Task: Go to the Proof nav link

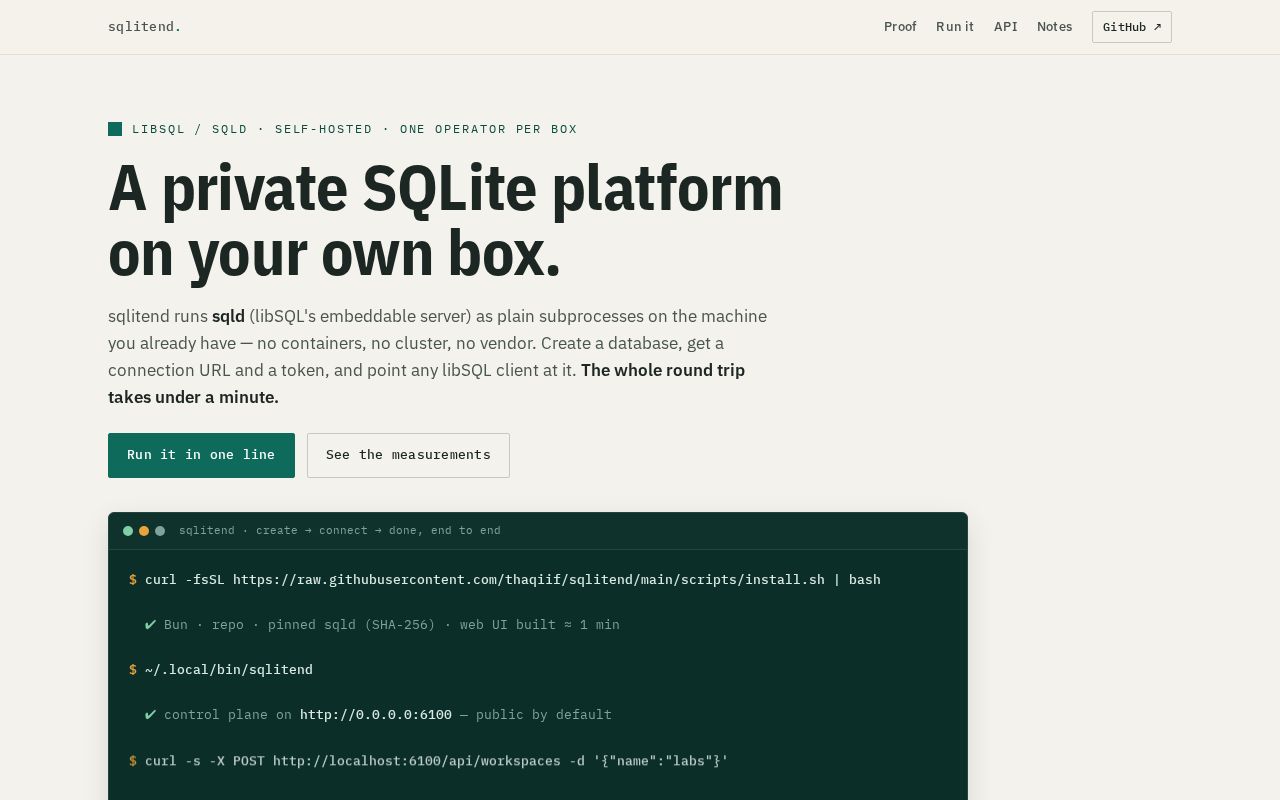Action: (900, 27)
